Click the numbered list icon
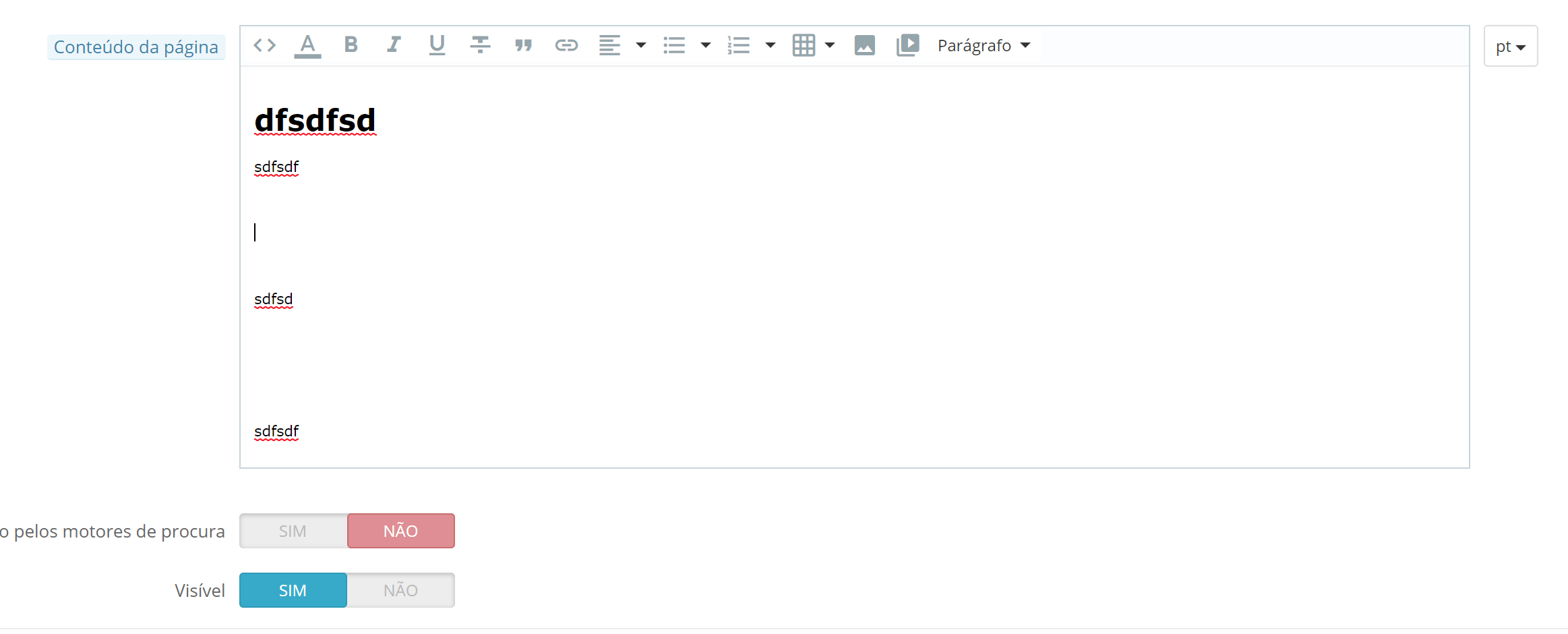This screenshot has height=634, width=1568. pos(739,45)
